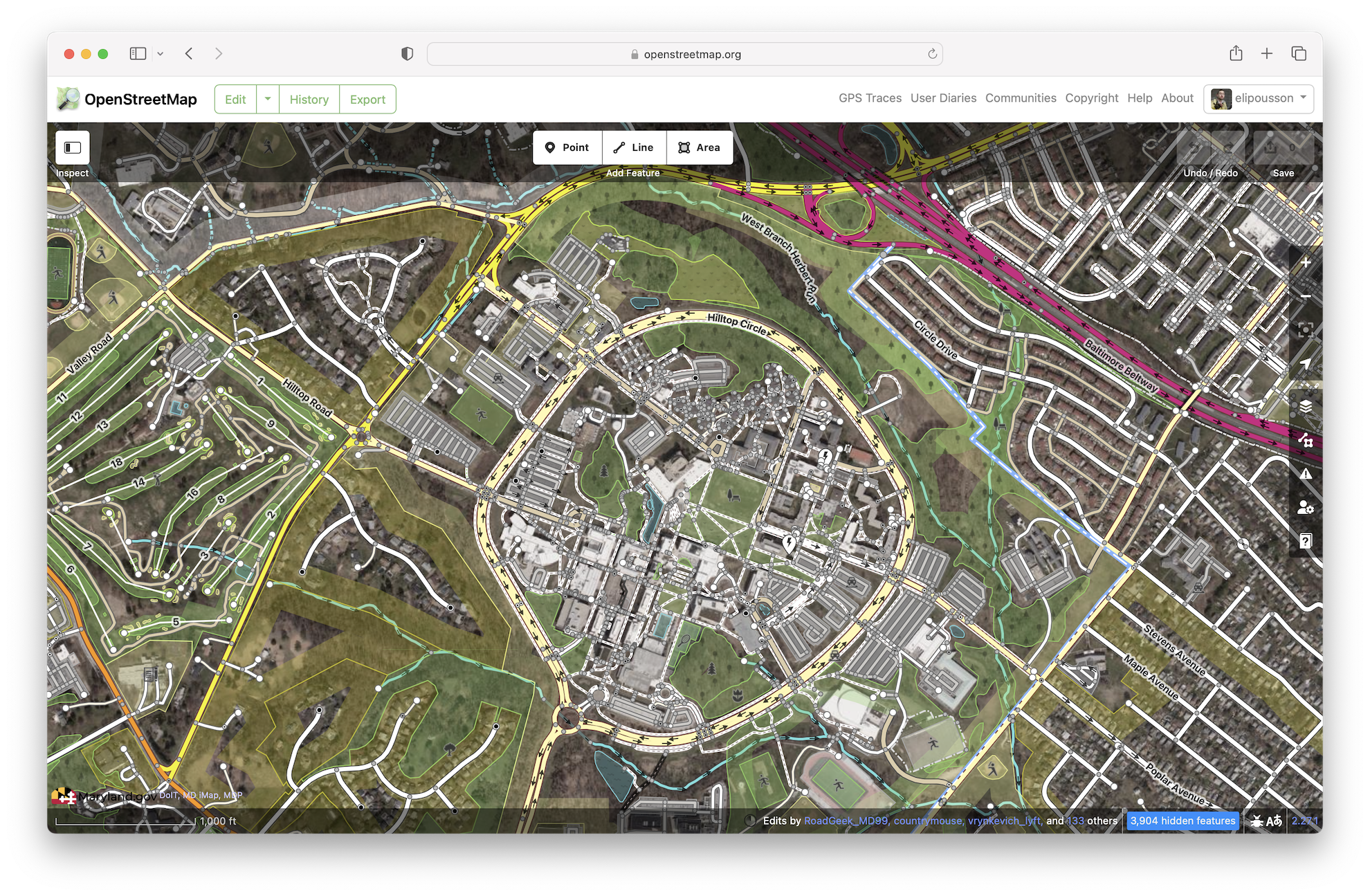Zoom out of the map
Image resolution: width=1370 pixels, height=896 pixels.
(x=1306, y=296)
